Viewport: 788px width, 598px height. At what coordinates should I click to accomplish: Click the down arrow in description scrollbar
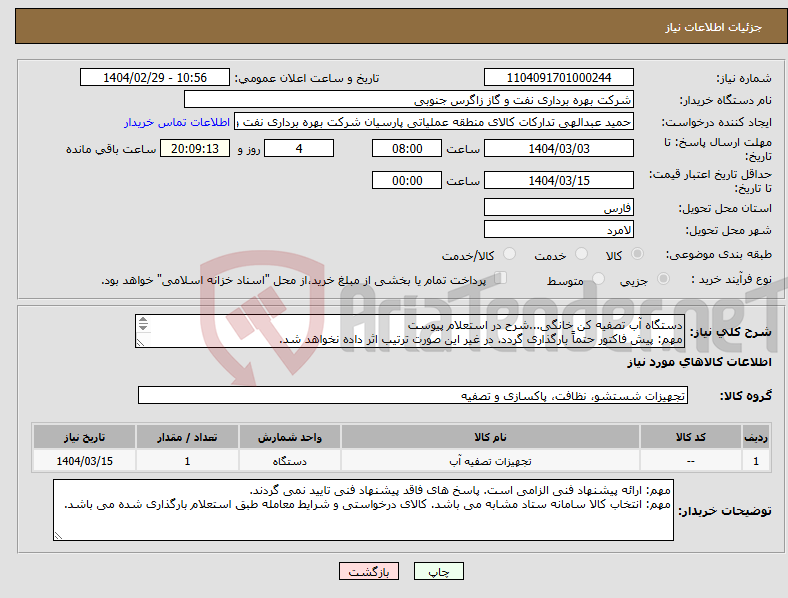pos(143,327)
